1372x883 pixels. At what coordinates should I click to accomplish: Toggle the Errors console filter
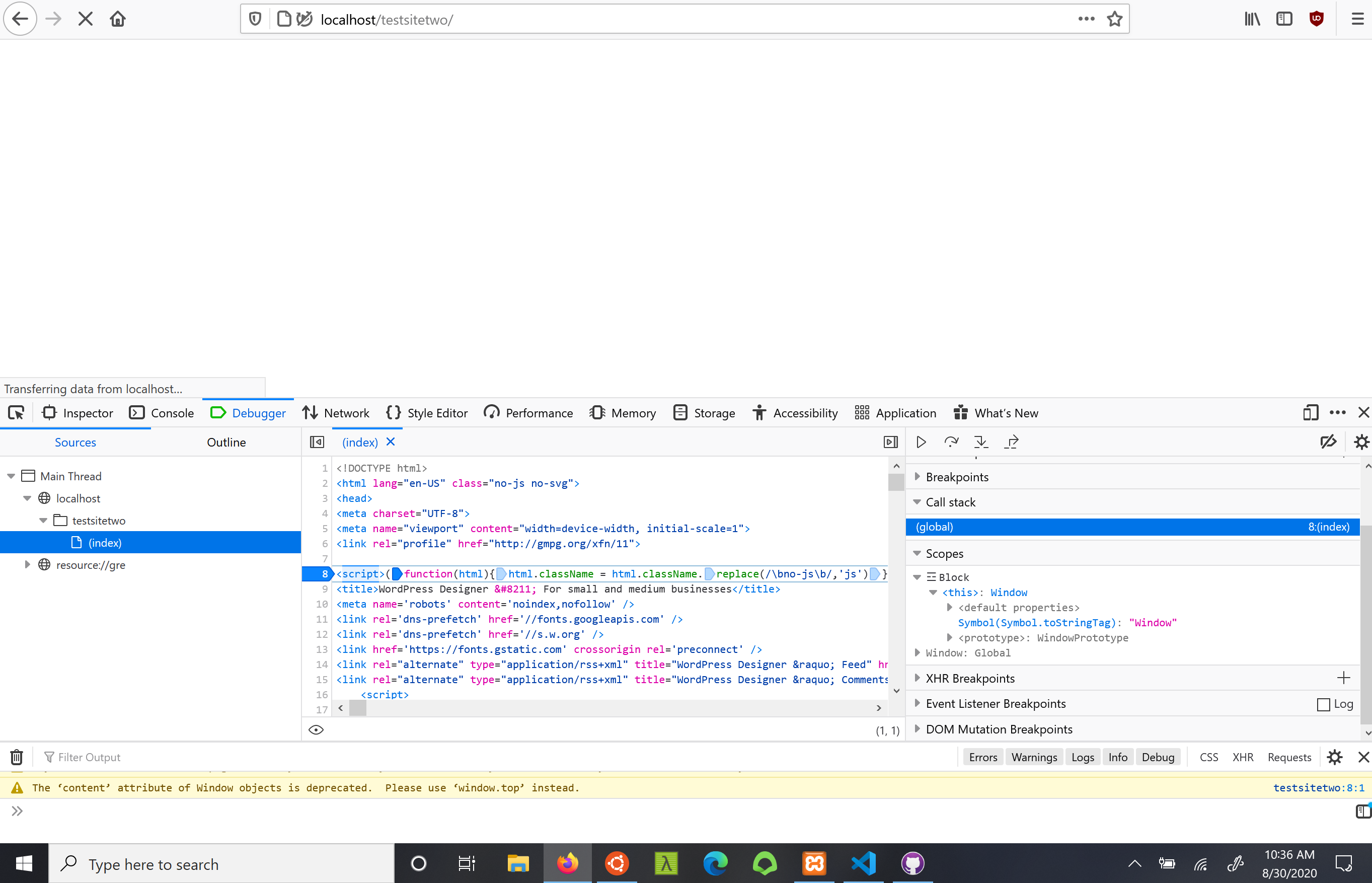pyautogui.click(x=982, y=758)
